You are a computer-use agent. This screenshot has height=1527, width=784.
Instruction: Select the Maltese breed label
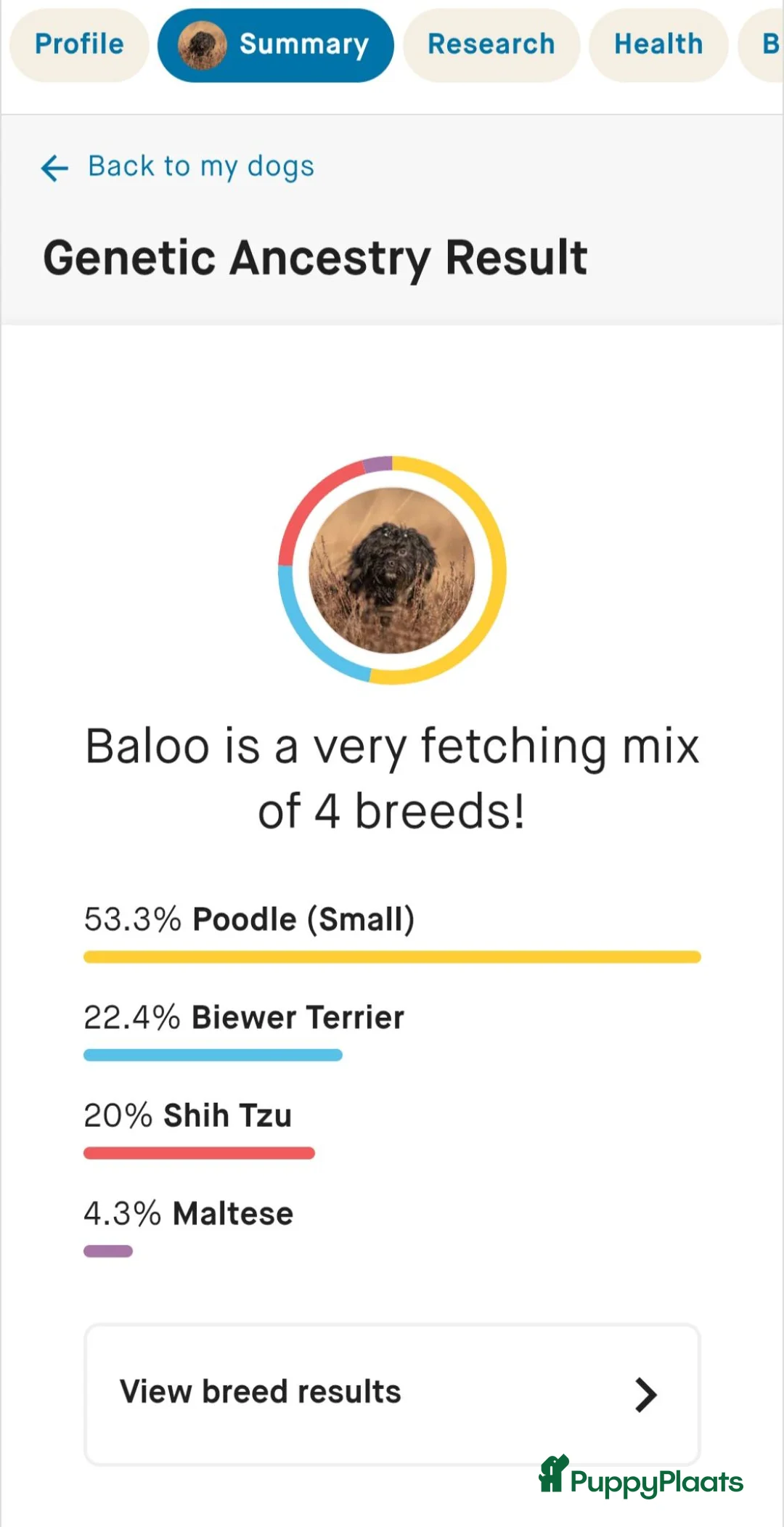233,1213
